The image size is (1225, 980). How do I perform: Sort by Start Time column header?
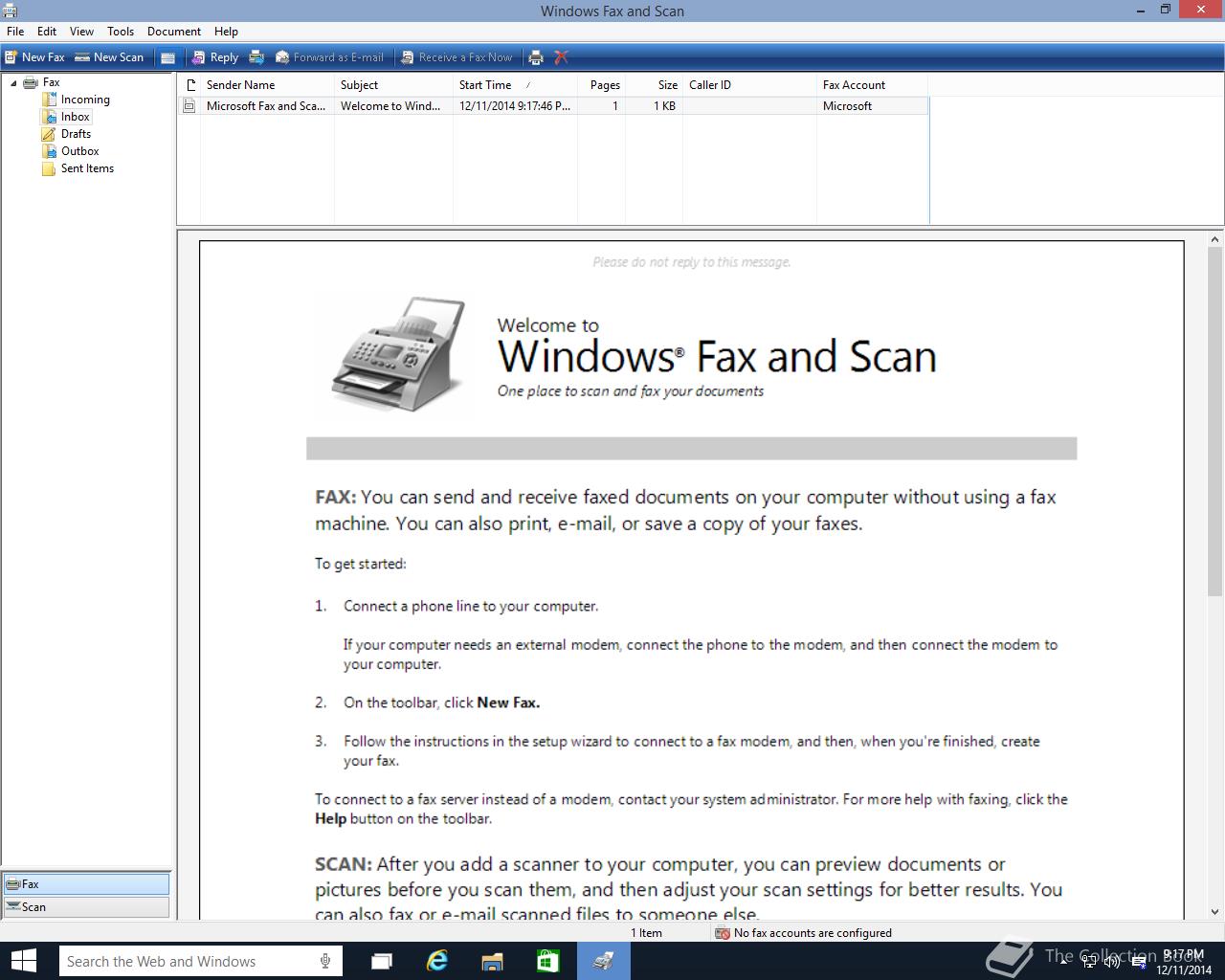pos(515,85)
